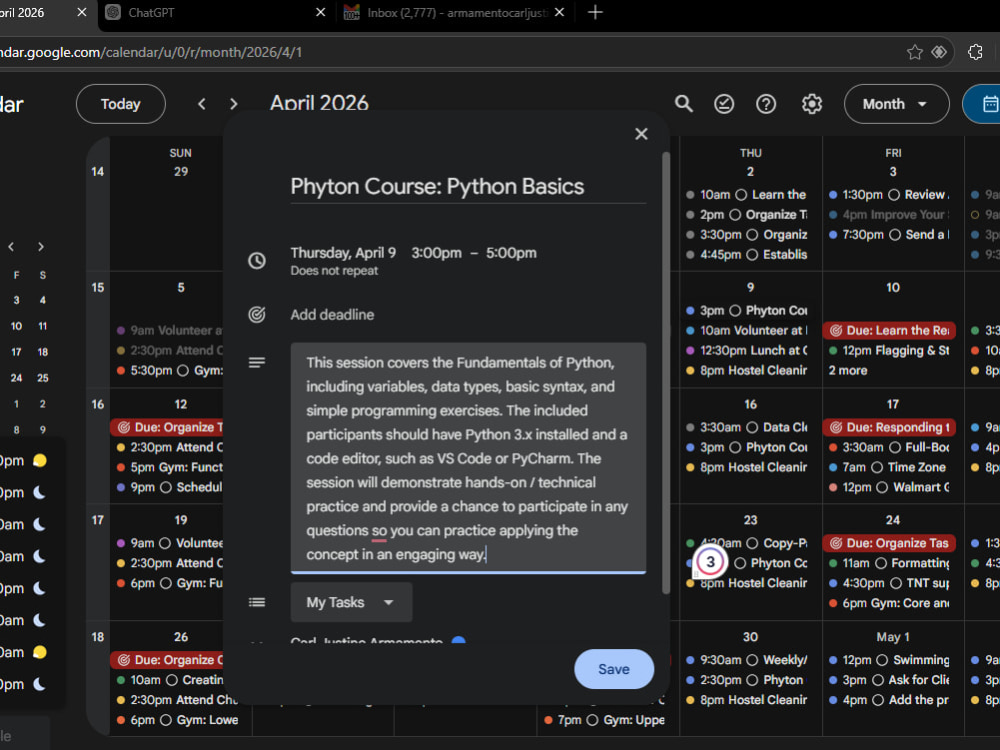Open 9:30am Weekly task on April 30

point(747,660)
